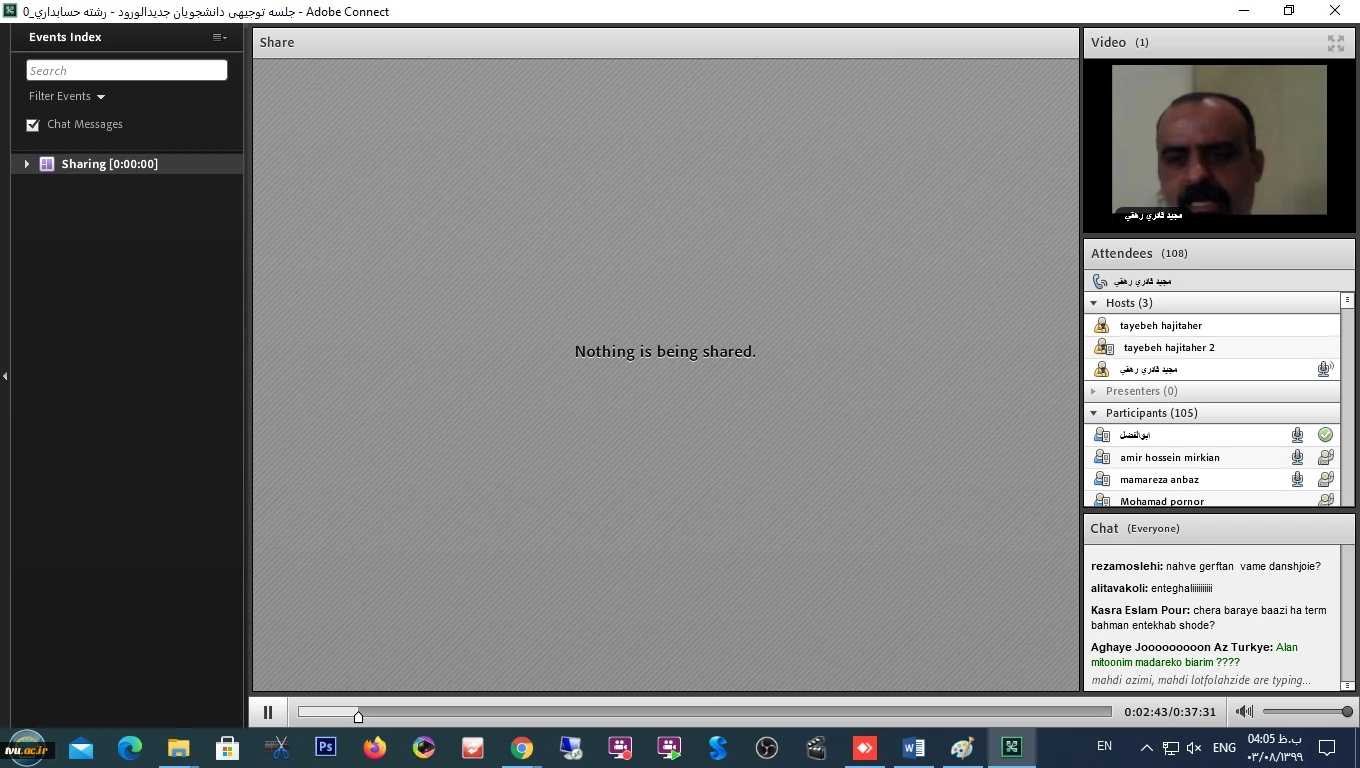Image resolution: width=1360 pixels, height=768 pixels.
Task: Collapse the Events Index side panel arrow
Action: pyautogui.click(x=5, y=376)
